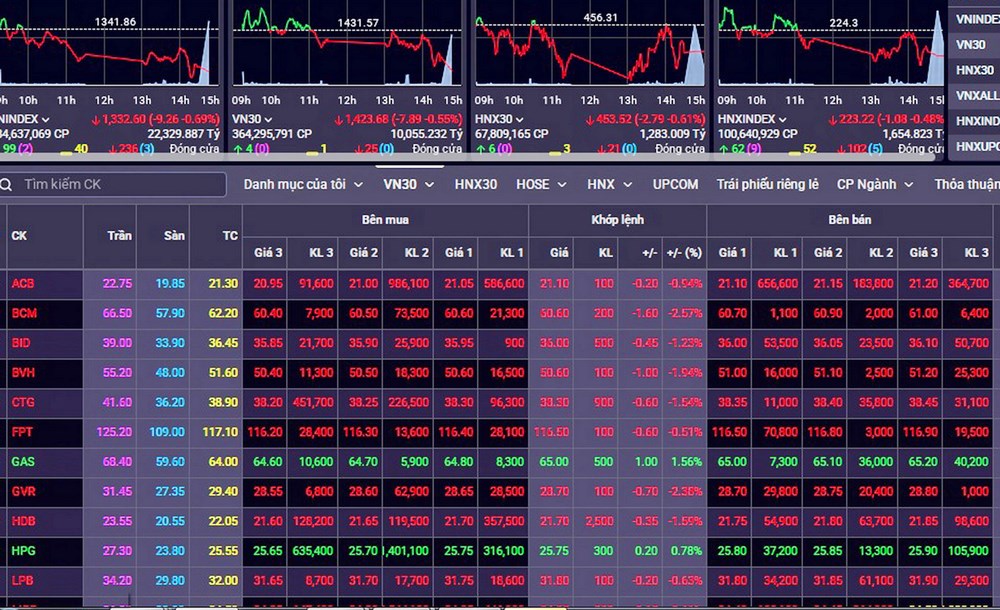Screen dimensions: 1000x610
Task: Click HDB matched volume 2,500
Action: (599, 521)
